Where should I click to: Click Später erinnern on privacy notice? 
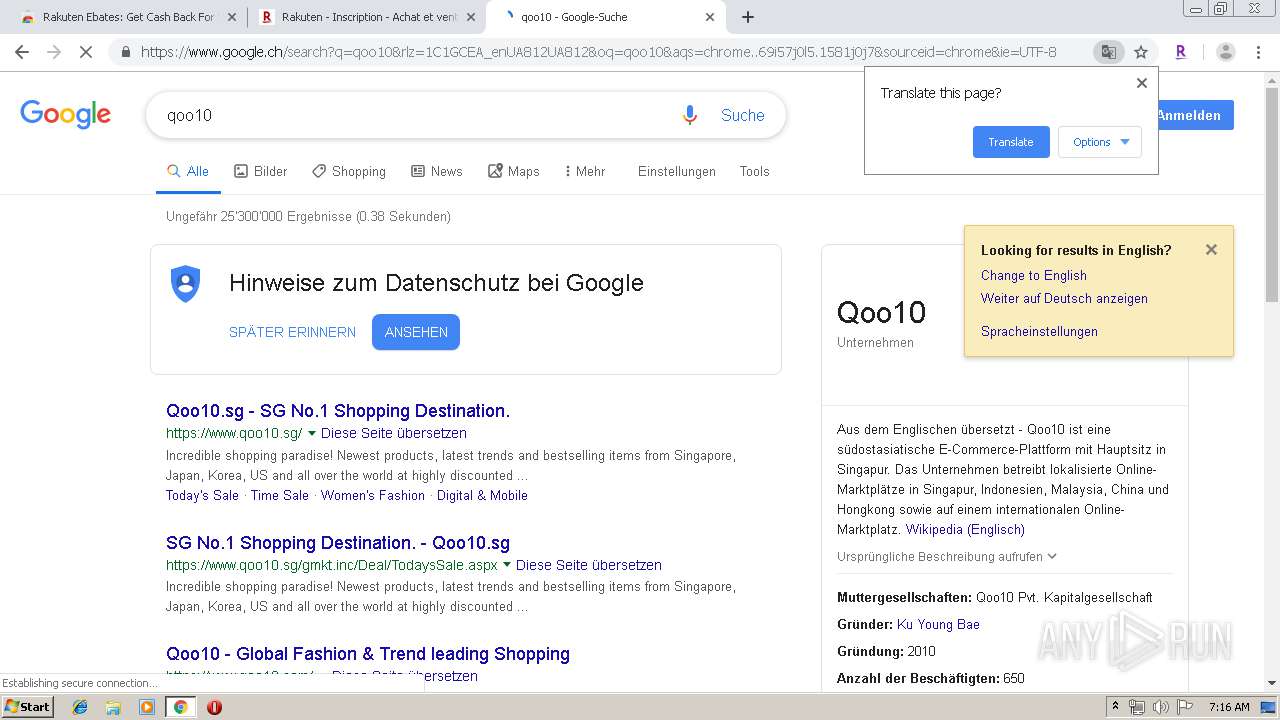click(292, 332)
